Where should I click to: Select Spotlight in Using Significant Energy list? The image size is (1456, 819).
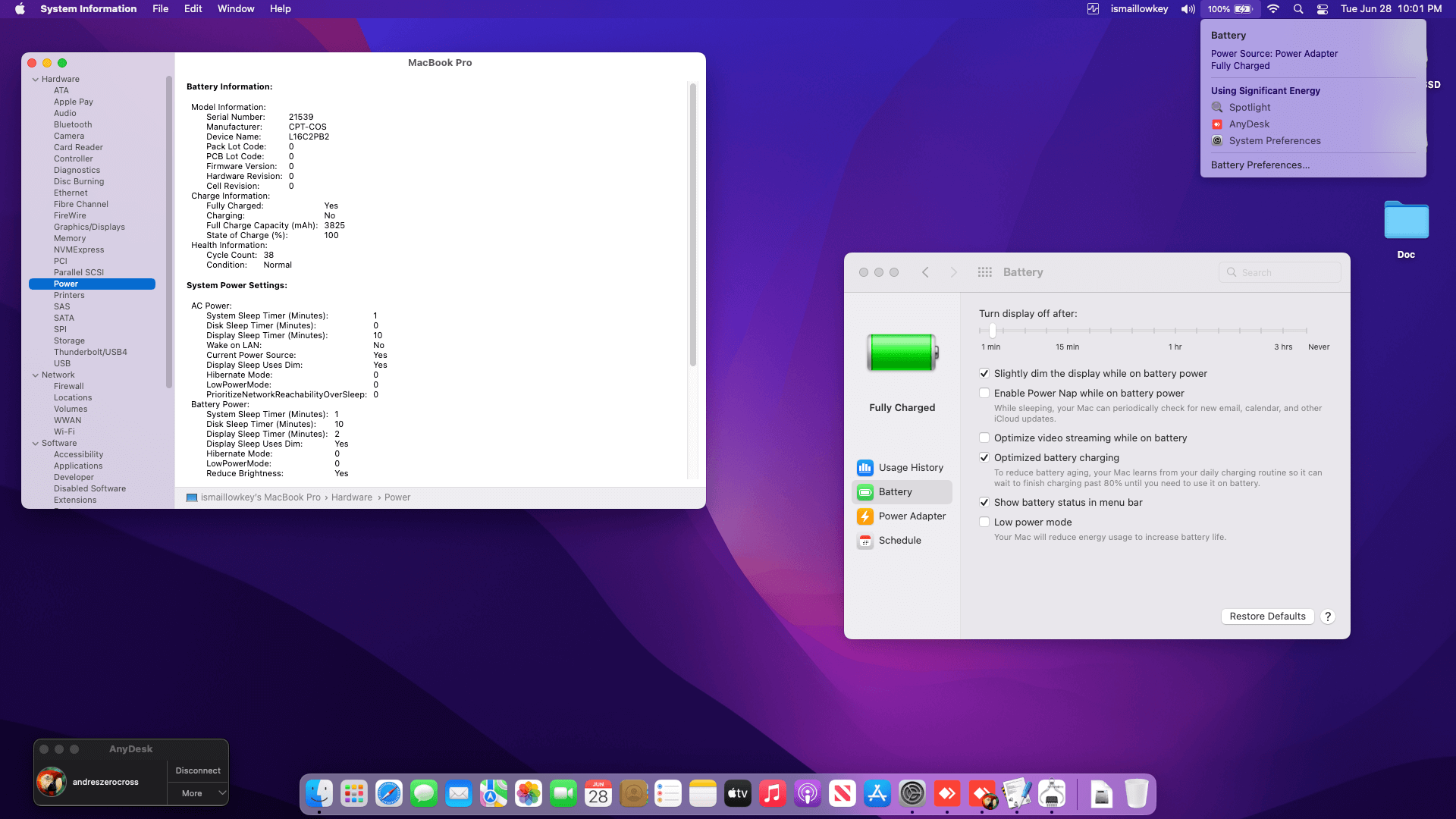1250,108
